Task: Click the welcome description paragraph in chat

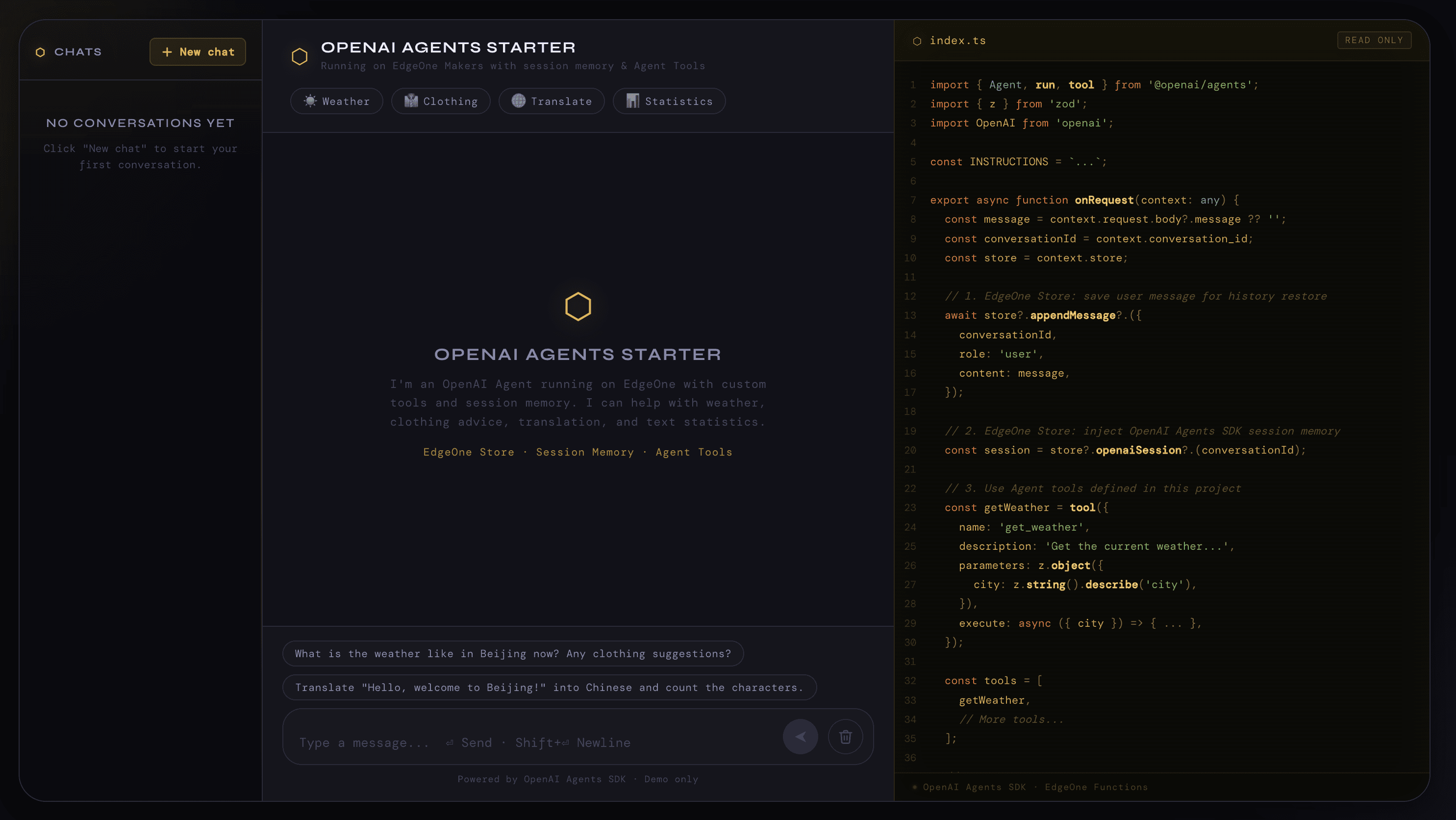Action: click(577, 403)
